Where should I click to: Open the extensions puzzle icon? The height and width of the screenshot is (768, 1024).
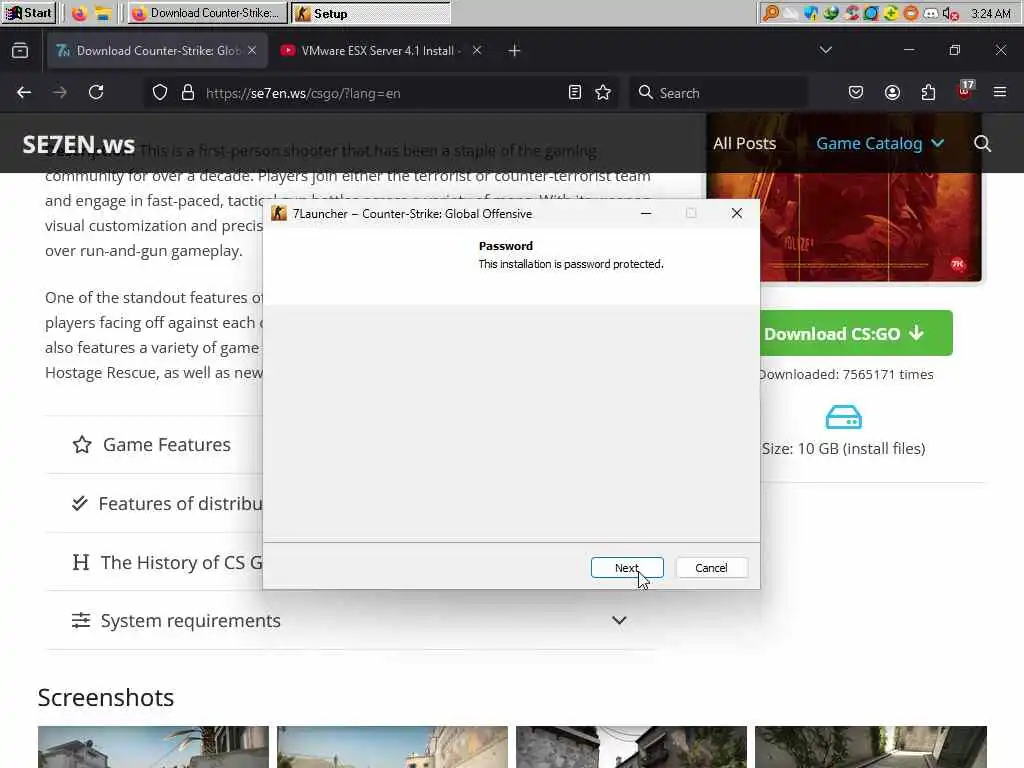click(x=928, y=93)
